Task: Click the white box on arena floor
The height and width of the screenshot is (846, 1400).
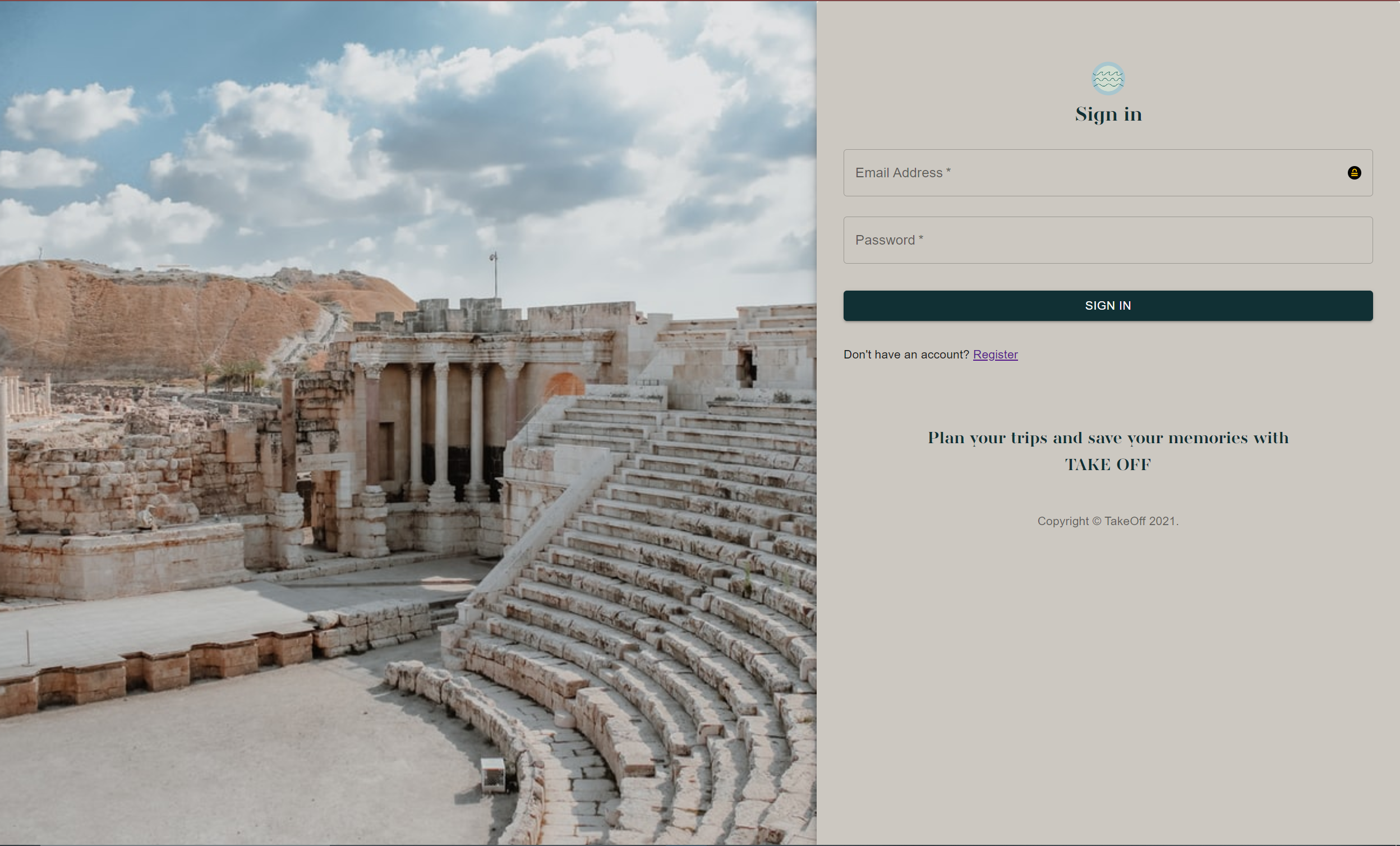Action: tap(492, 774)
